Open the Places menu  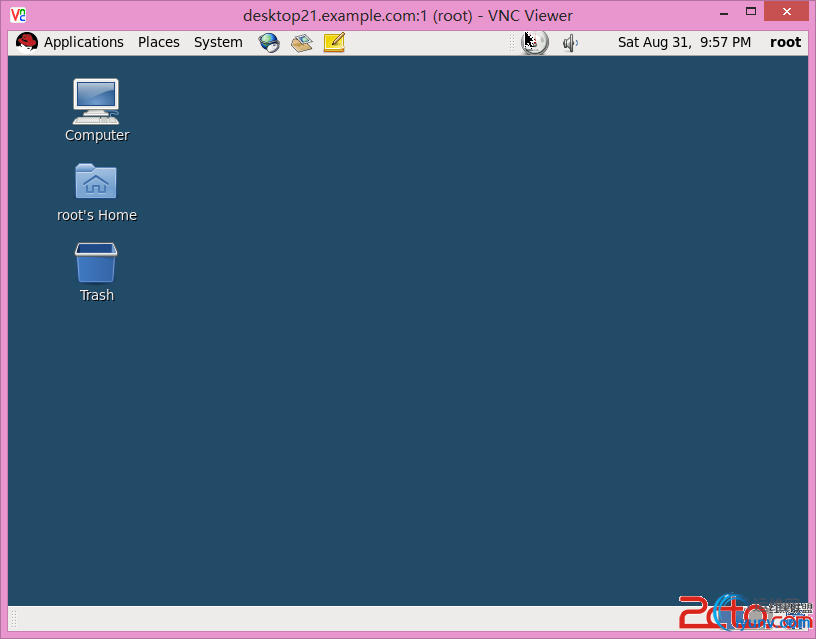click(x=159, y=42)
